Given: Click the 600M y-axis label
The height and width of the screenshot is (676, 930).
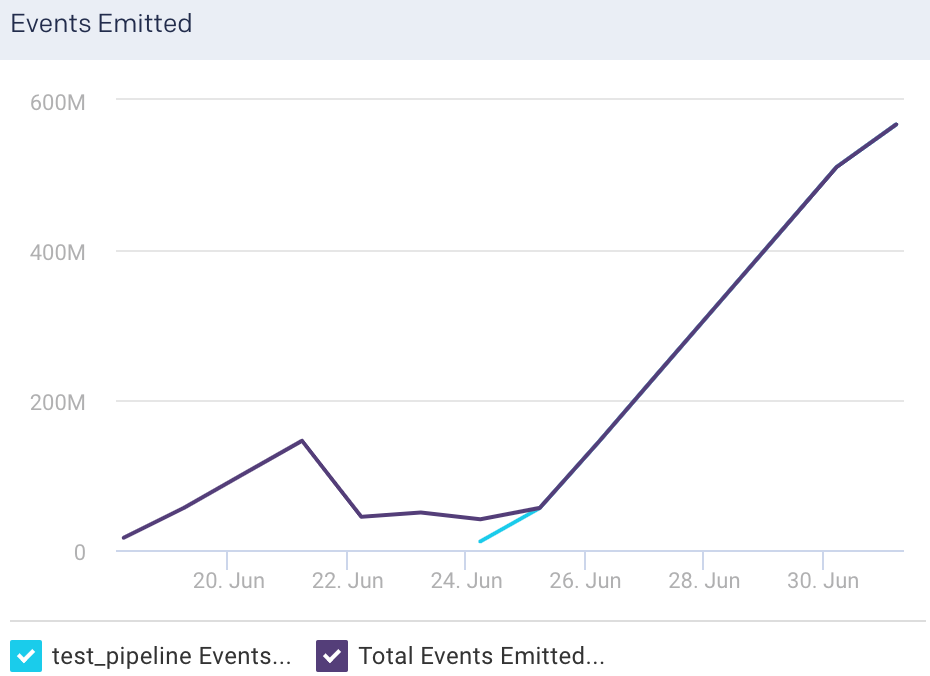Looking at the screenshot, I should [x=58, y=103].
